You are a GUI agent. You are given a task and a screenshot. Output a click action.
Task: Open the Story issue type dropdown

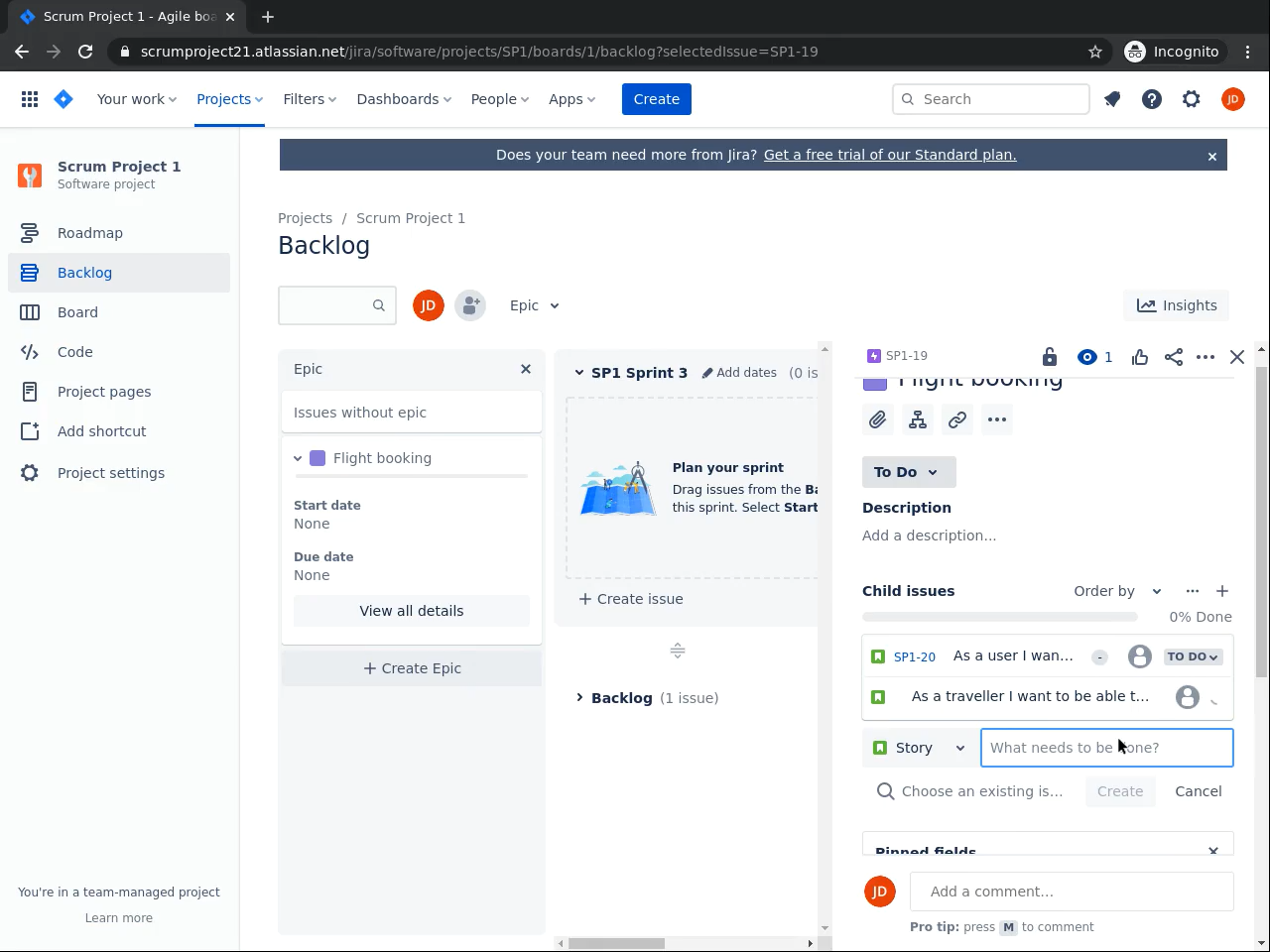pos(919,748)
